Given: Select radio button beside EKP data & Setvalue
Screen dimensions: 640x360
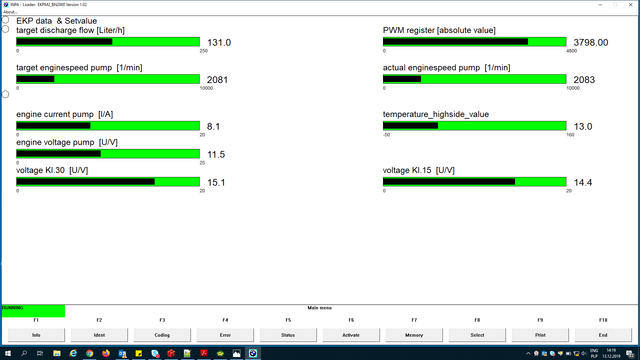Looking at the screenshot, I should [5, 20].
